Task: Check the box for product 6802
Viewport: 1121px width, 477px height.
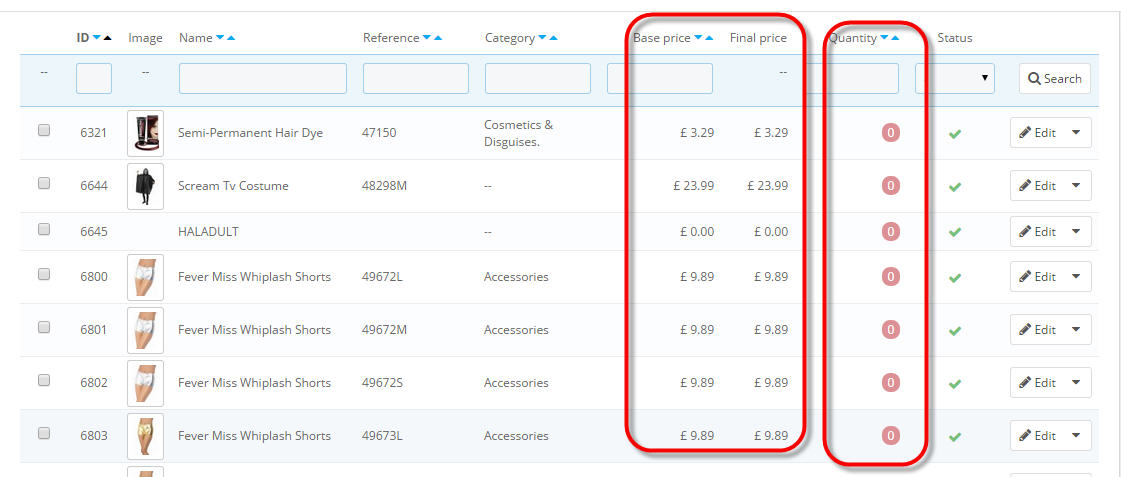Action: point(44,380)
